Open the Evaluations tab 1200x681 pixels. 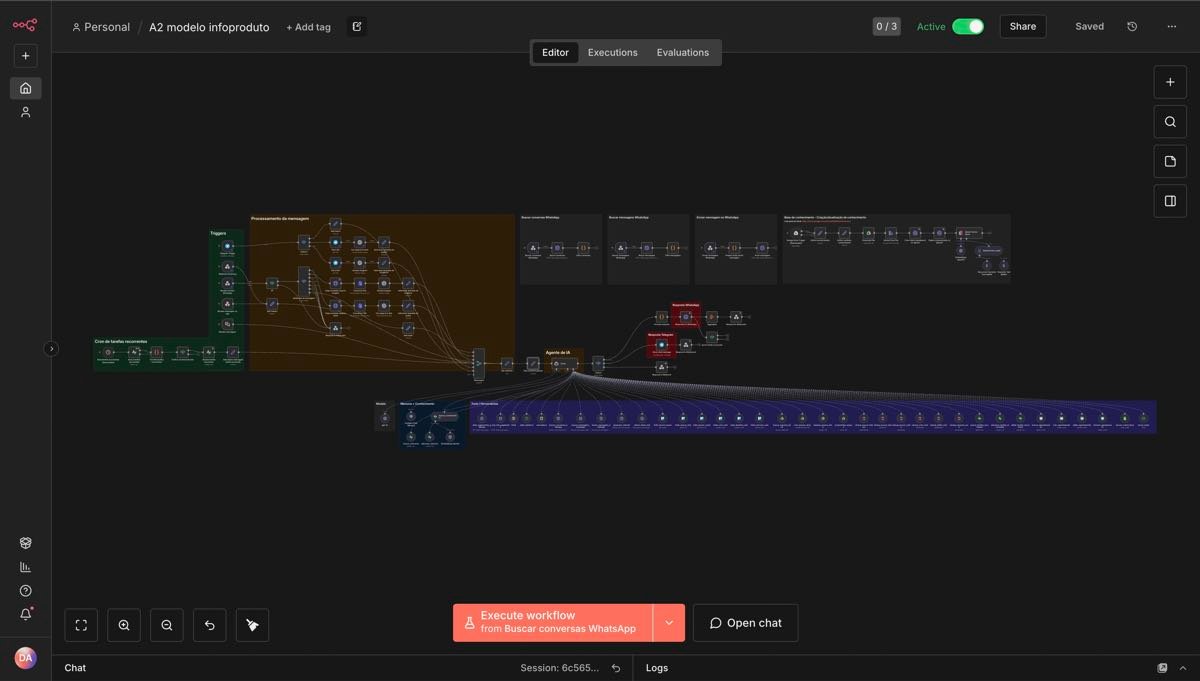click(683, 52)
